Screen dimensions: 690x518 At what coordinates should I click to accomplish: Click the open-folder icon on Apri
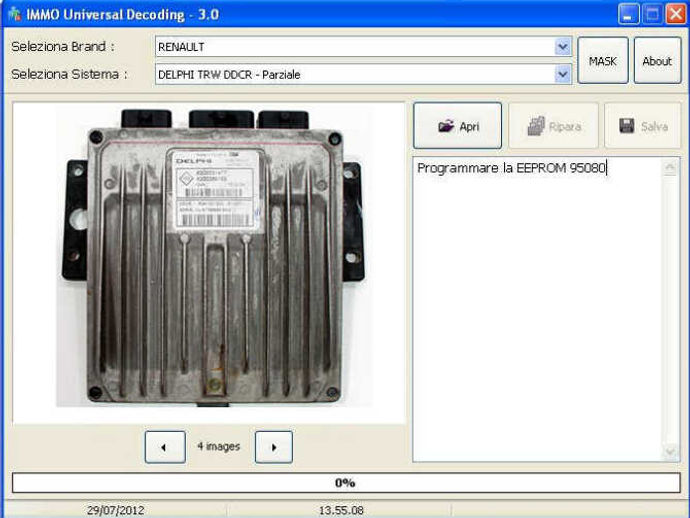coord(446,126)
